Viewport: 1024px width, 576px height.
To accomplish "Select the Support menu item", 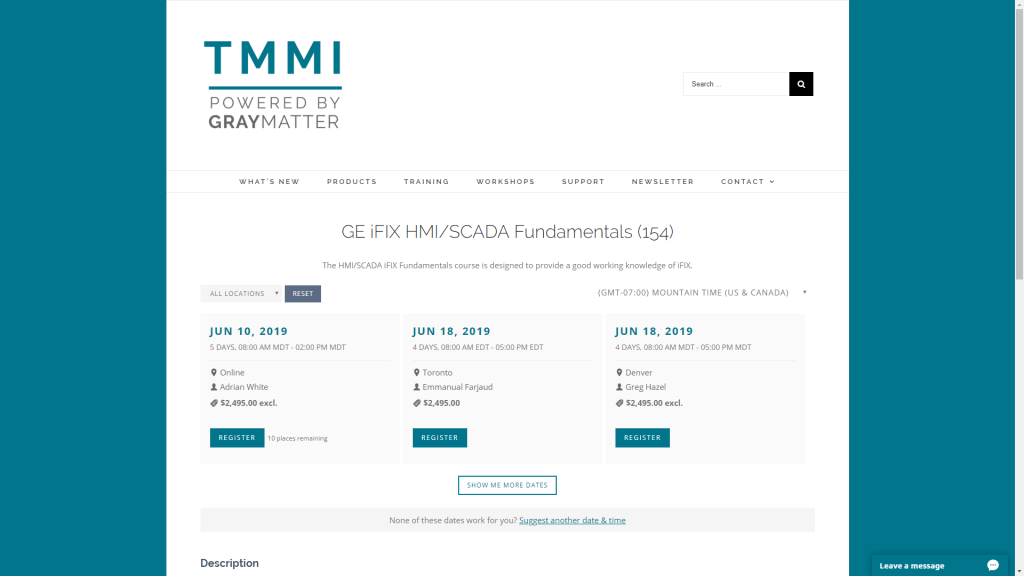I will [583, 182].
